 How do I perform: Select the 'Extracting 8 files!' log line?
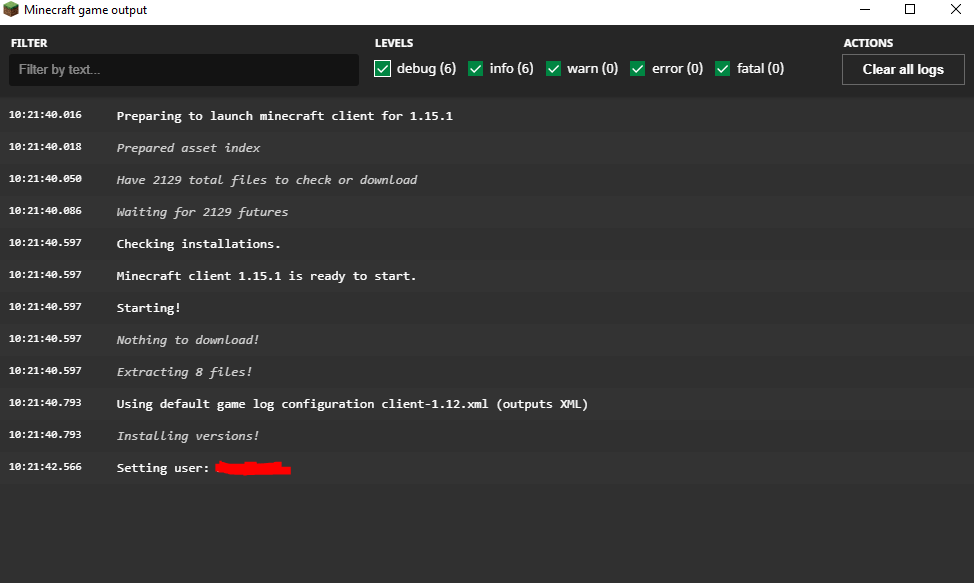coord(184,372)
